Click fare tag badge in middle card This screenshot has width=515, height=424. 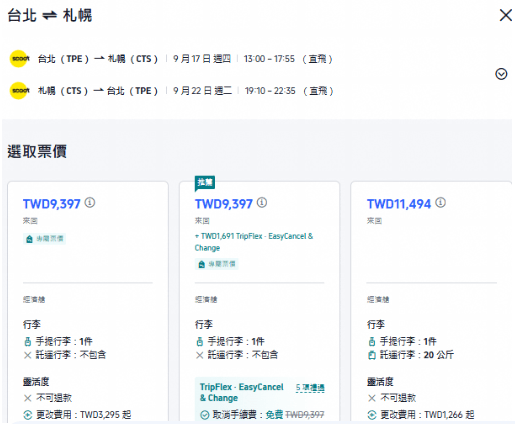point(216,264)
